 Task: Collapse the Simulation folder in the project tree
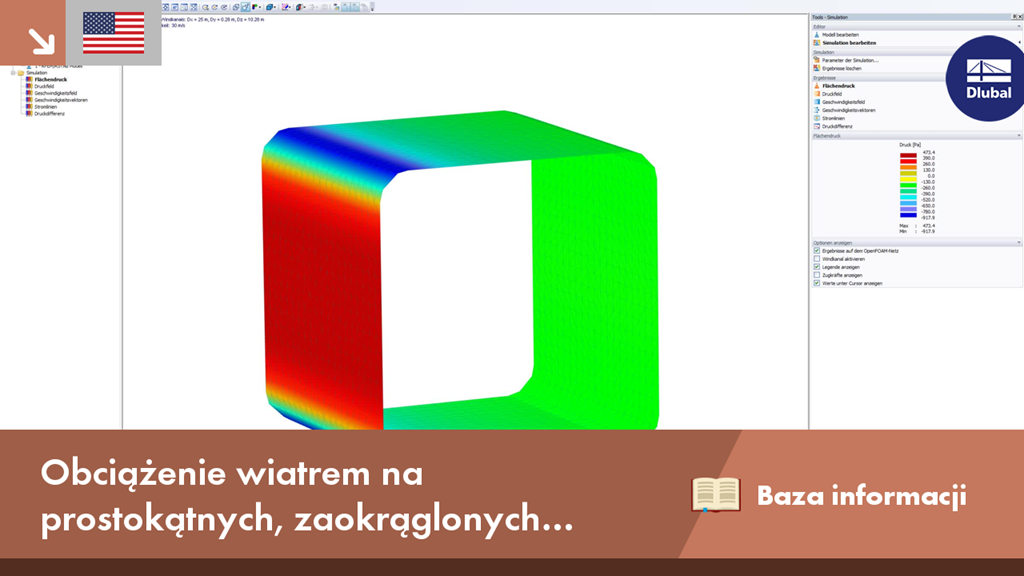point(13,73)
